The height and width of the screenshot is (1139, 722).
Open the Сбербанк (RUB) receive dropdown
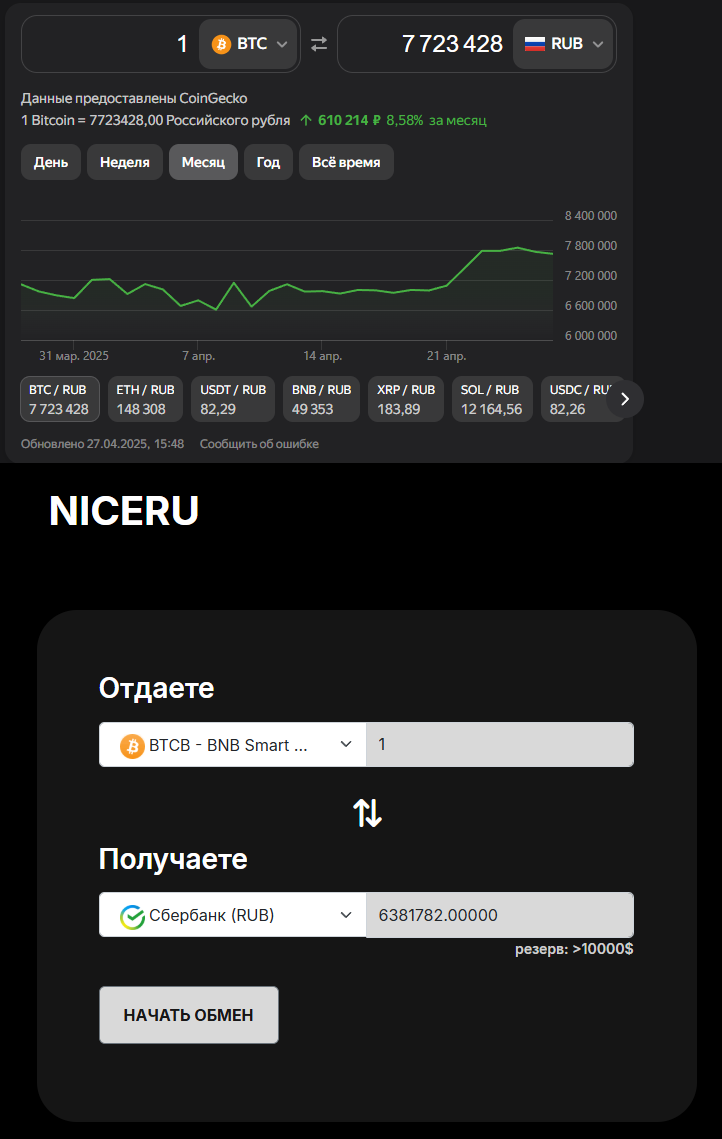point(232,915)
